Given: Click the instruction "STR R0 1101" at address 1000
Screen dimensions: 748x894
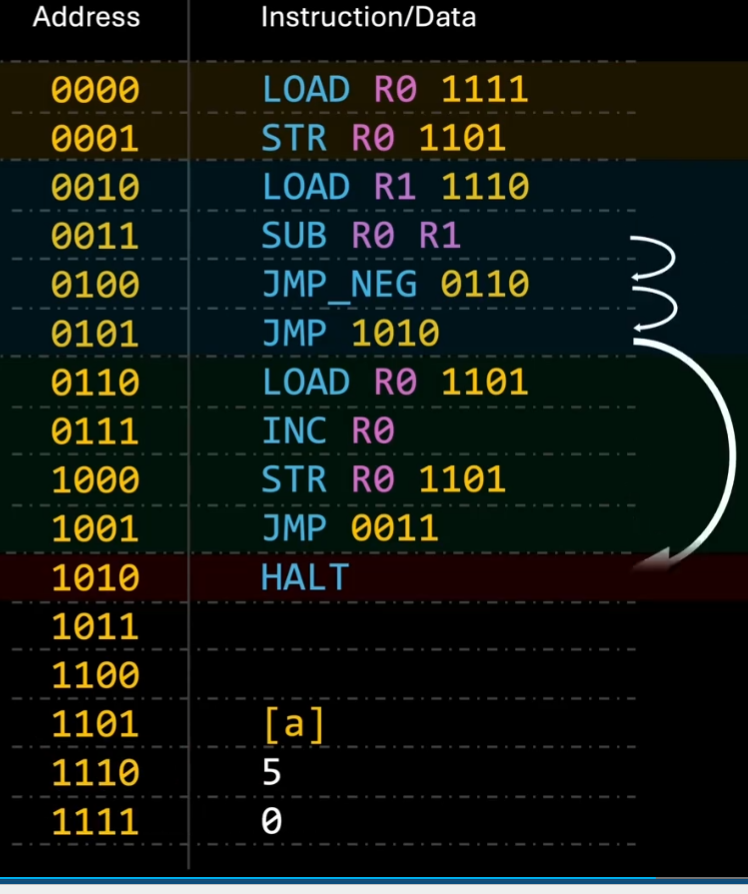Looking at the screenshot, I should 384,479.
